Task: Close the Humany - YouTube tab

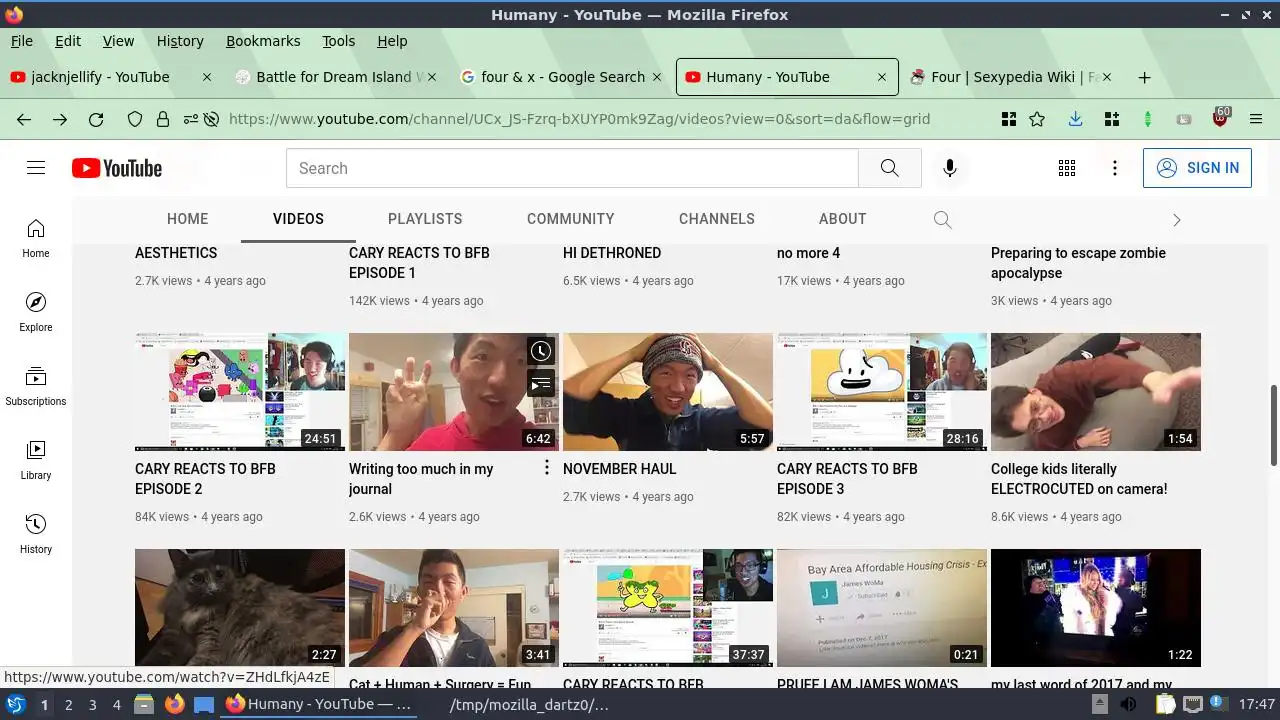Action: point(881,77)
